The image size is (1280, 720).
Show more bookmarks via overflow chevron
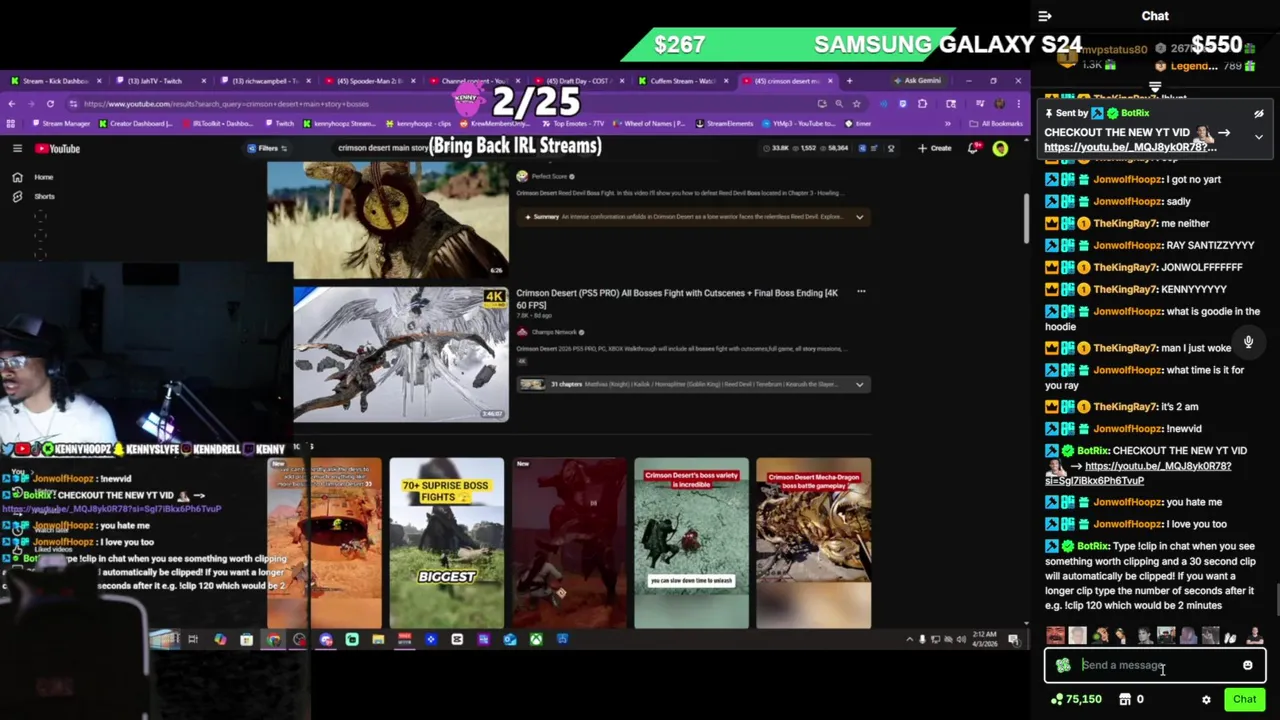pos(947,124)
